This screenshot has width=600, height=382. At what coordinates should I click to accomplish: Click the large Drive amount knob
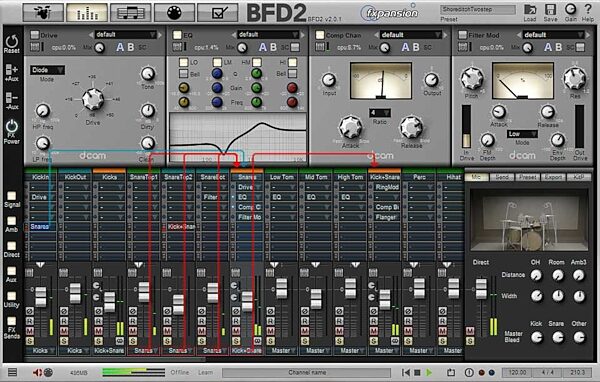tap(93, 99)
